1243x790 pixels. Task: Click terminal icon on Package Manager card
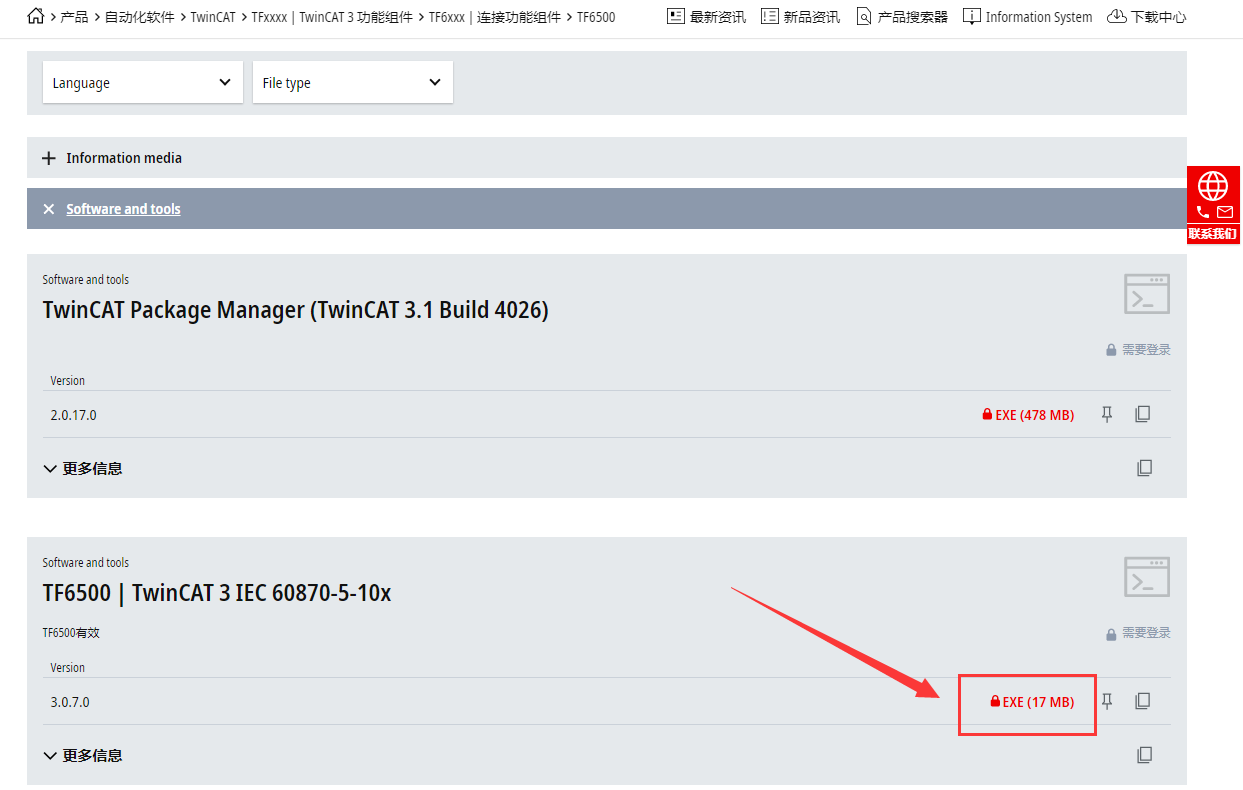[1147, 294]
